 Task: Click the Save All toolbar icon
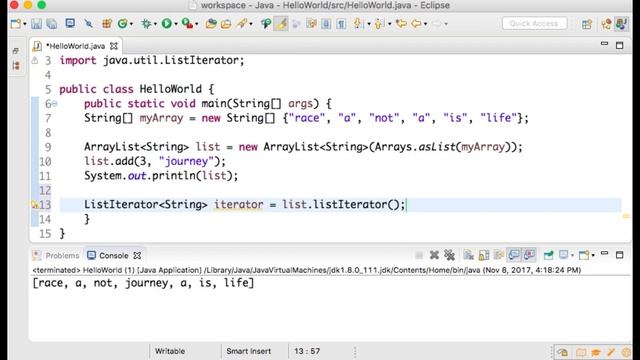tap(52, 24)
